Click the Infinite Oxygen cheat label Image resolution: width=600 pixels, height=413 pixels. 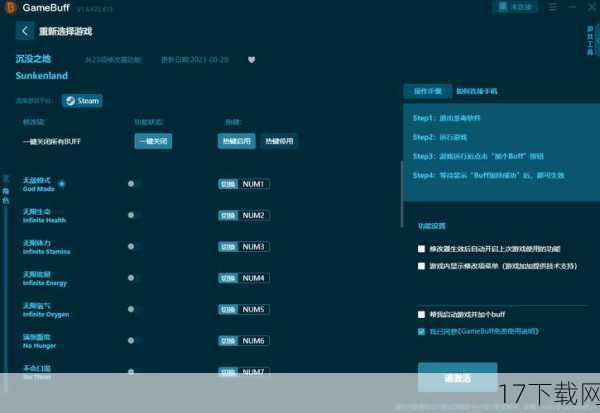pos(46,310)
